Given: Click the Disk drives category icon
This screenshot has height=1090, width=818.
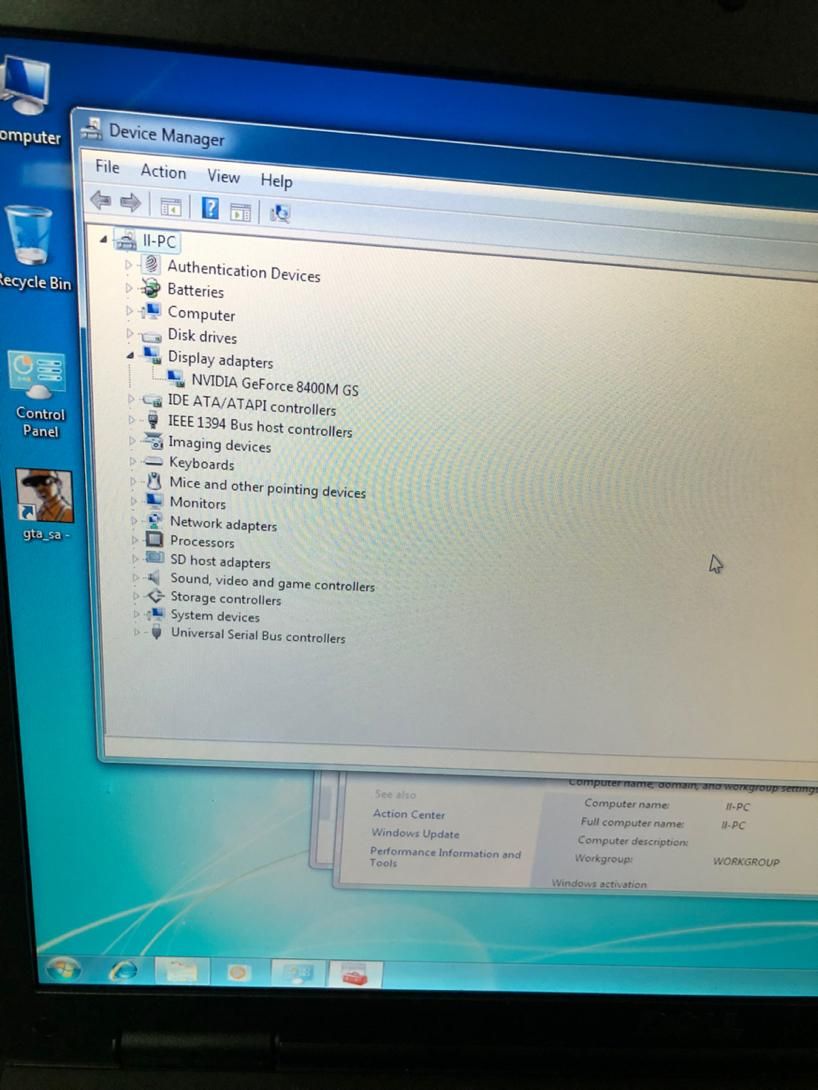Looking at the screenshot, I should coord(151,336).
